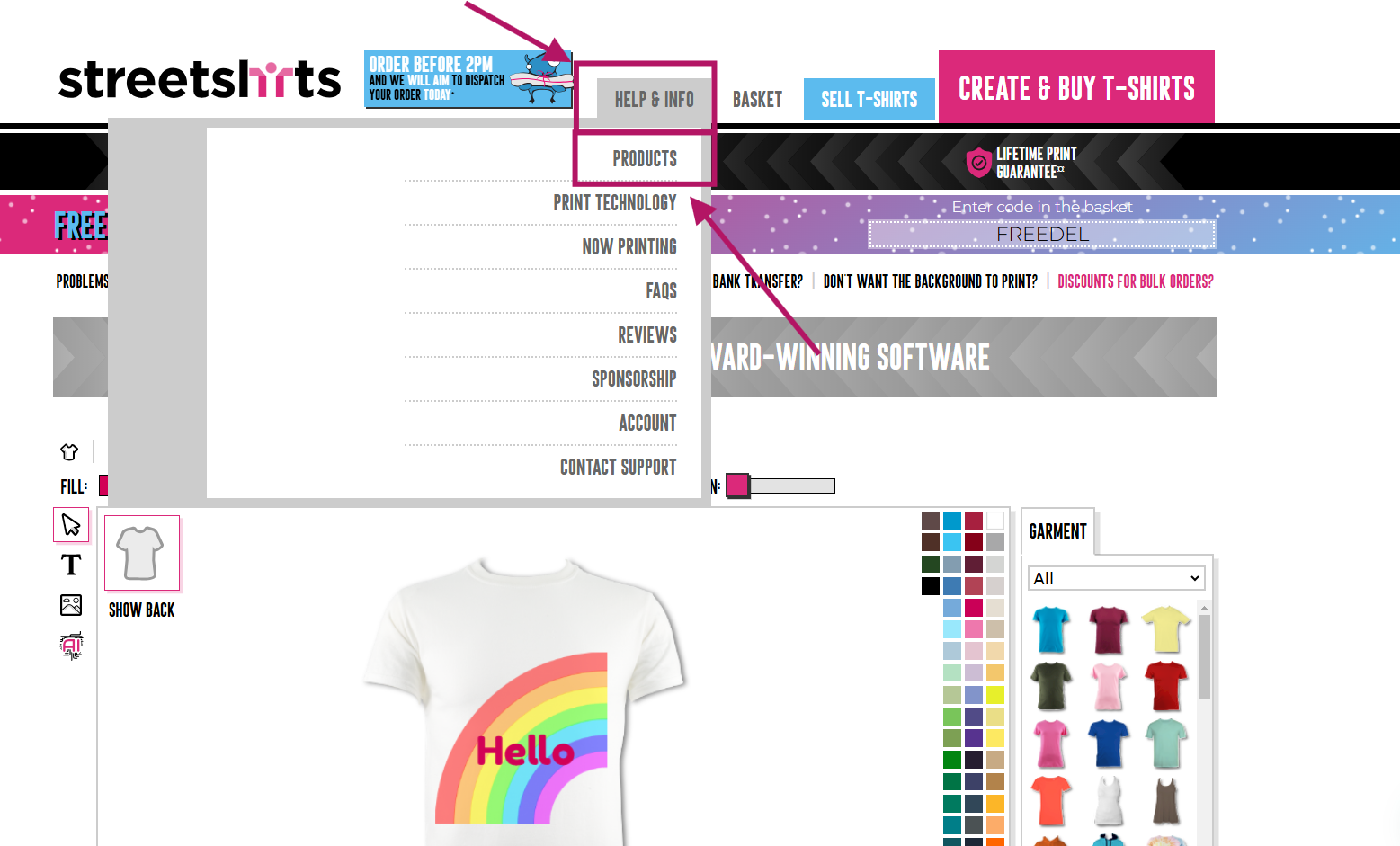This screenshot has height=846, width=1400.
Task: Choose the red t-shirt garment
Action: click(1165, 686)
